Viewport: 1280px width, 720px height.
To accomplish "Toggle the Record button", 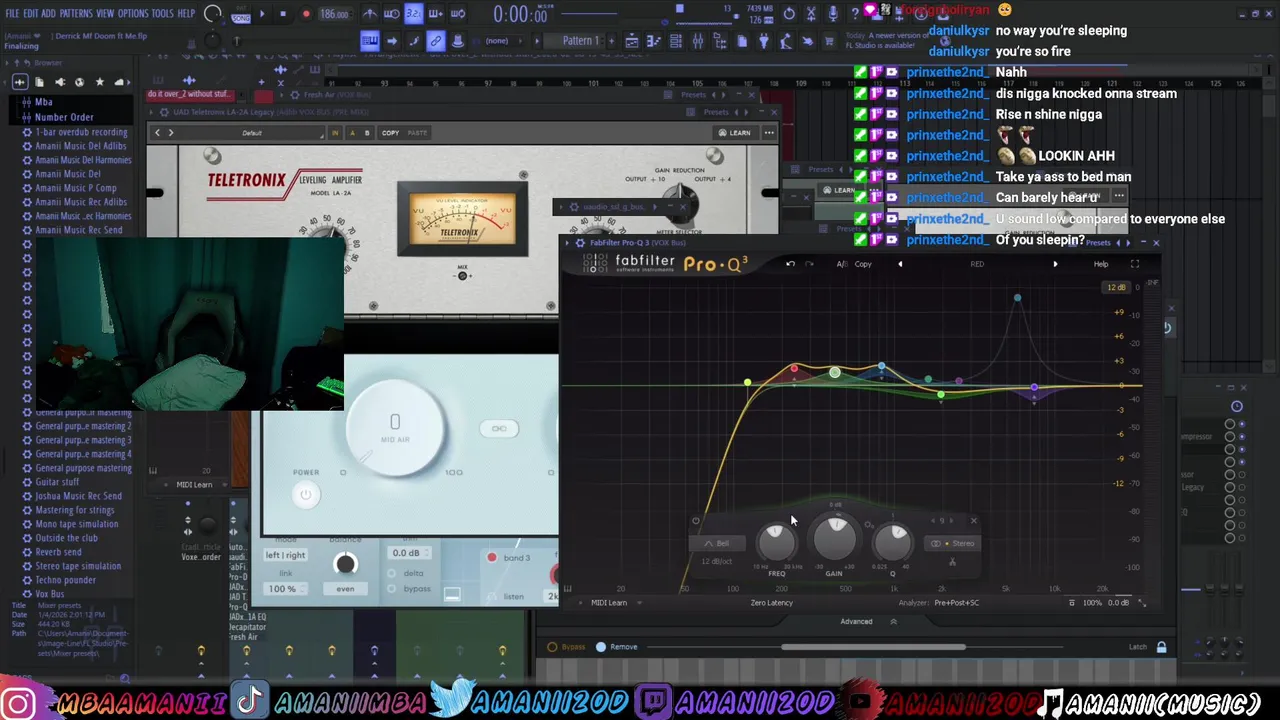I will (305, 14).
